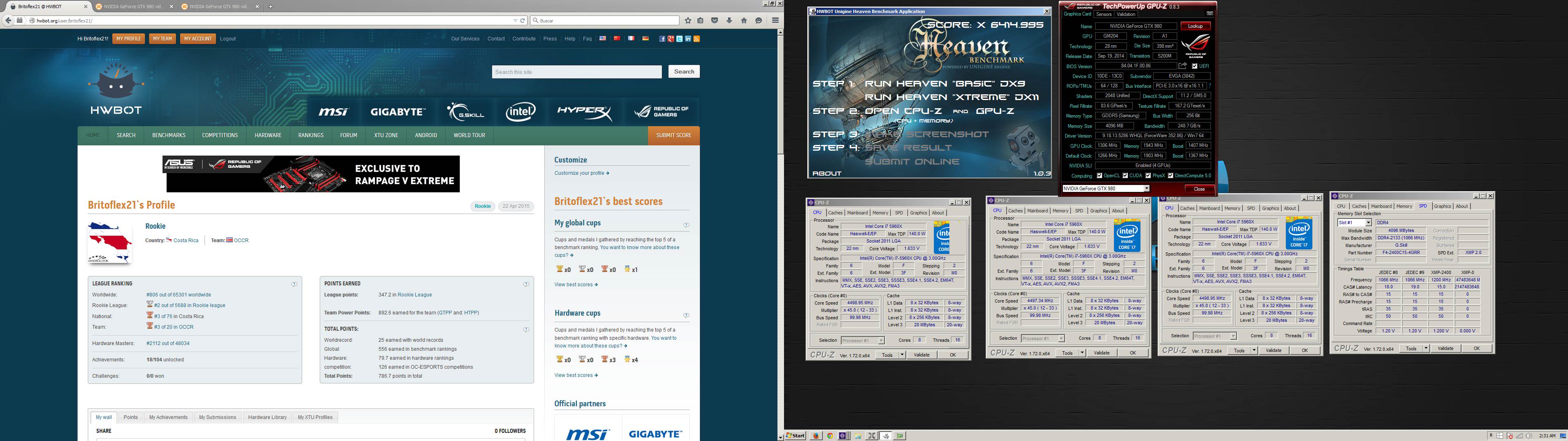Open the Firefox bookmarks list icon
Screen dimensions: 1568x441
701,21
